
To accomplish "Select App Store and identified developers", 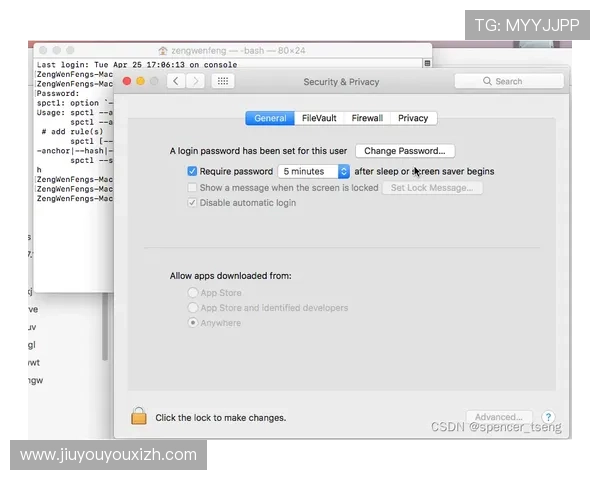I will coord(193,308).
